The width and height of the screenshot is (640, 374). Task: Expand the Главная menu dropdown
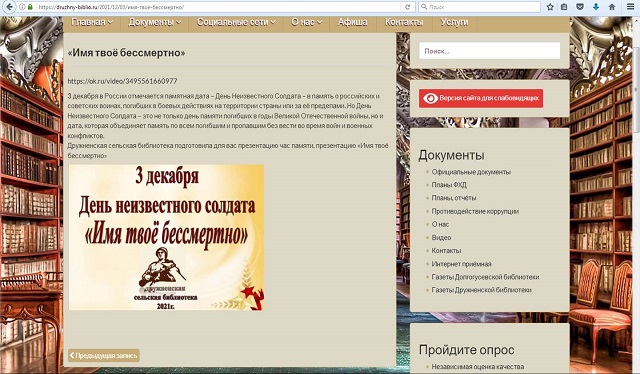tap(92, 22)
